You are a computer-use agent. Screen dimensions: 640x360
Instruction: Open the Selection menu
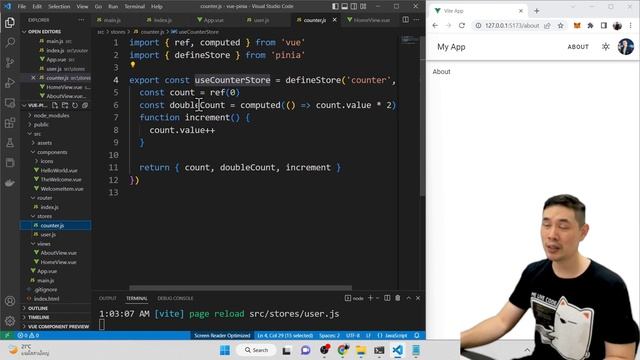[59, 6]
